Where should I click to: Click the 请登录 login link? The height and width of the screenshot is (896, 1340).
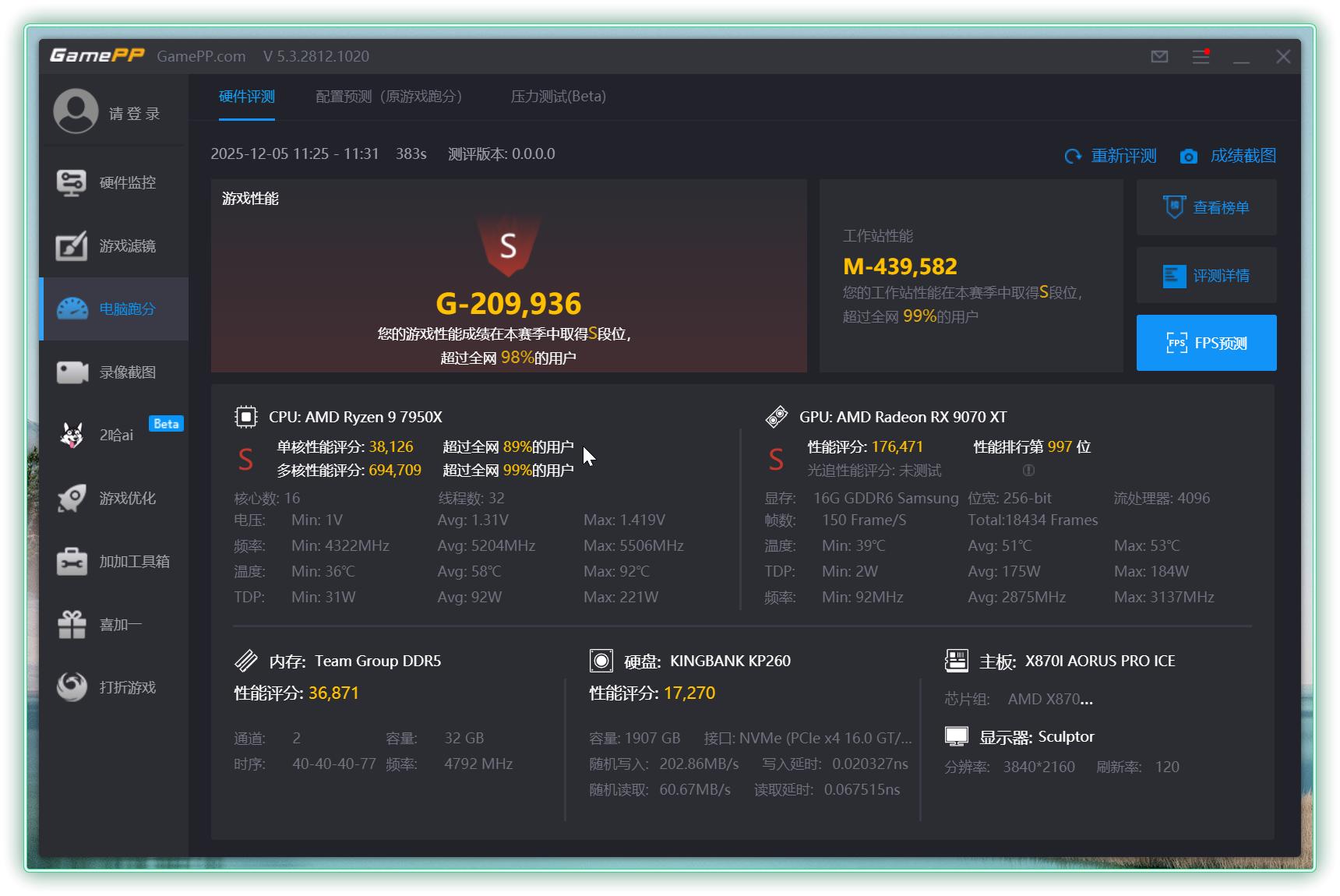135,114
